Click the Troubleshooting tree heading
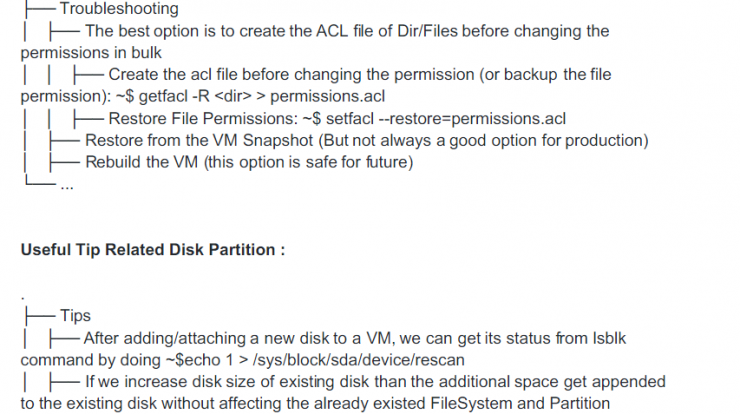This screenshot has width=740, height=414. pos(119,8)
